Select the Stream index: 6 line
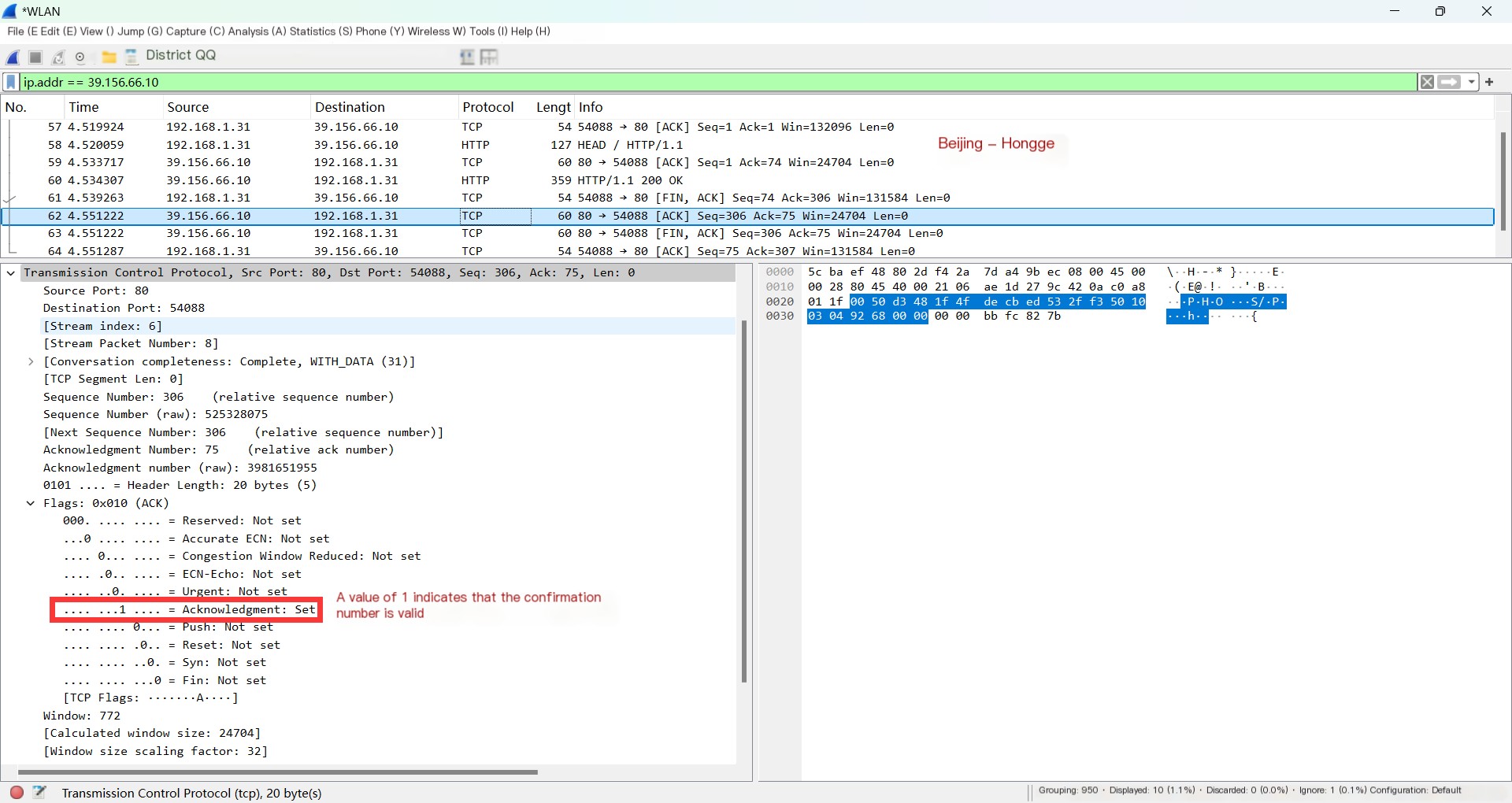 tap(102, 327)
